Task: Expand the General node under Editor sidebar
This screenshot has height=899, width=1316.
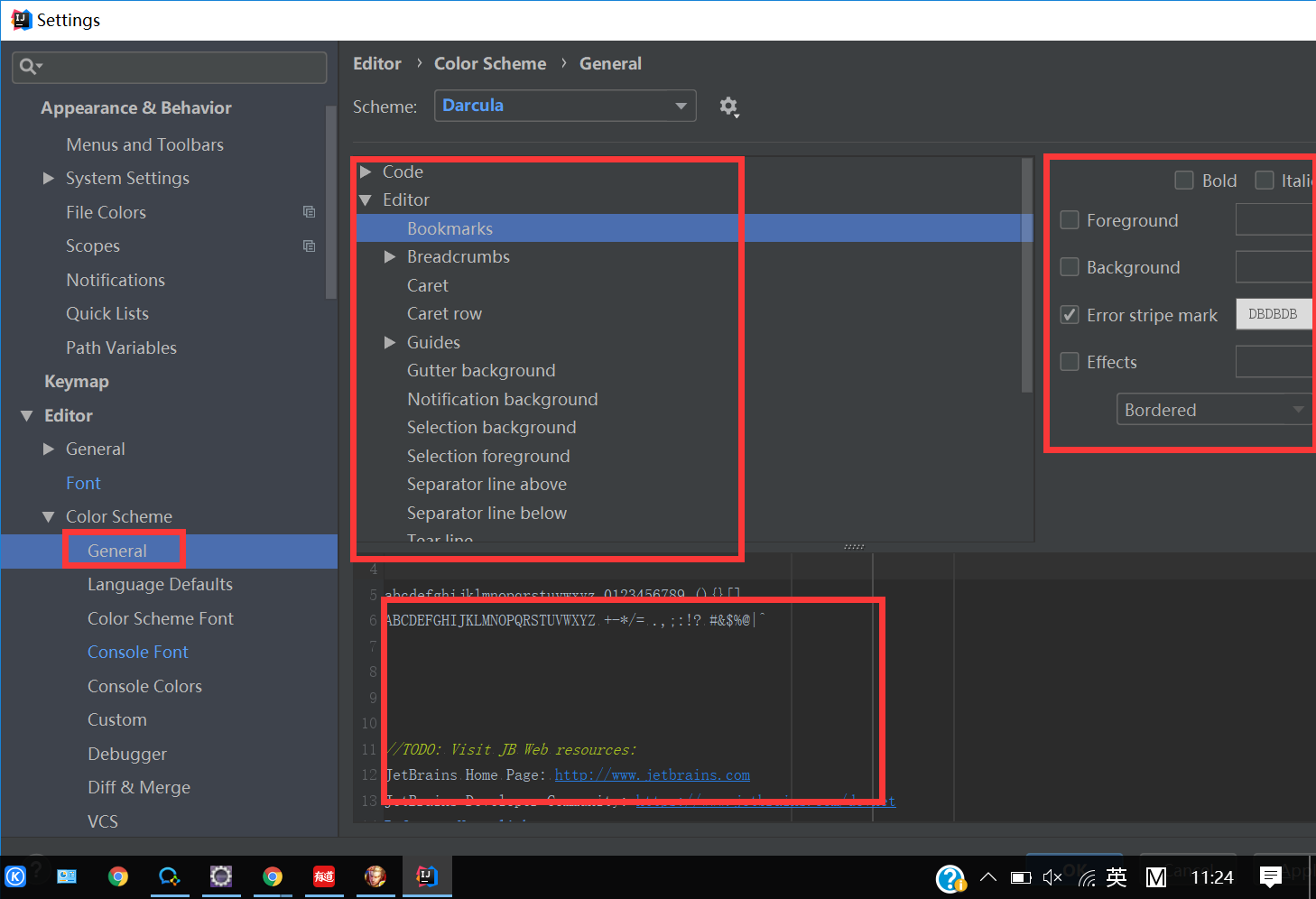Action: point(49,449)
